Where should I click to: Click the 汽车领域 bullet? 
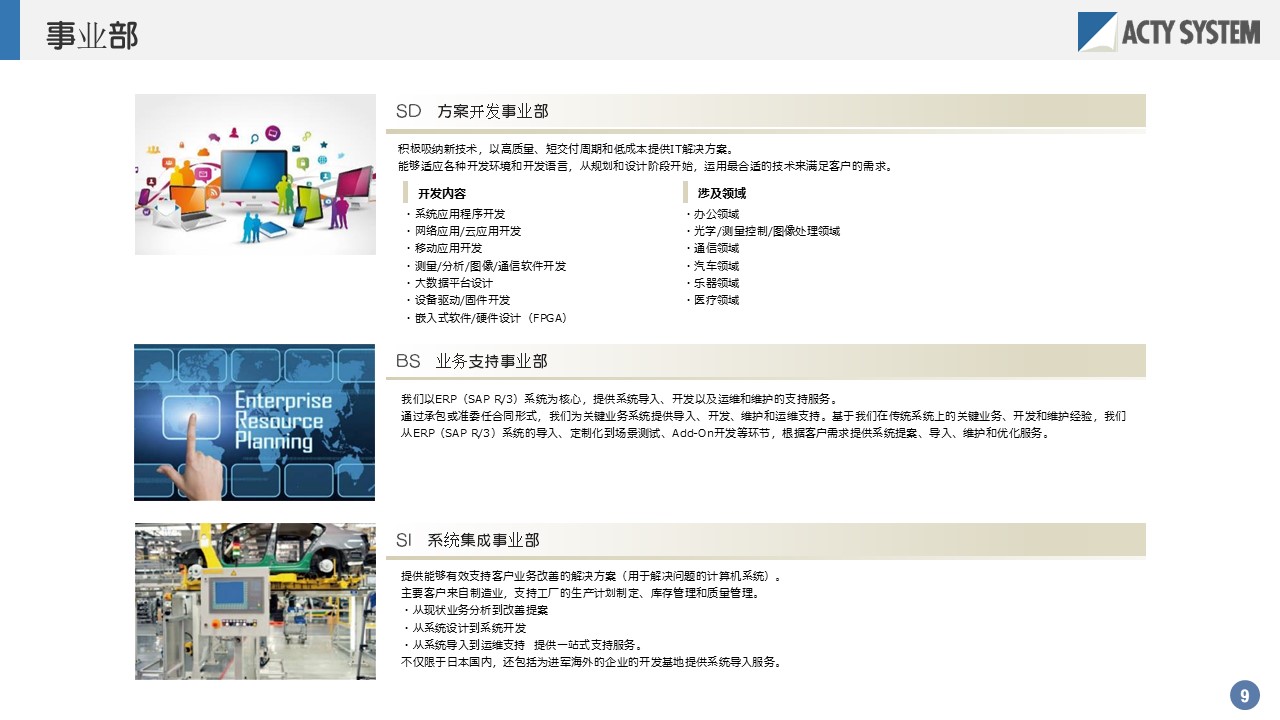click(x=712, y=266)
